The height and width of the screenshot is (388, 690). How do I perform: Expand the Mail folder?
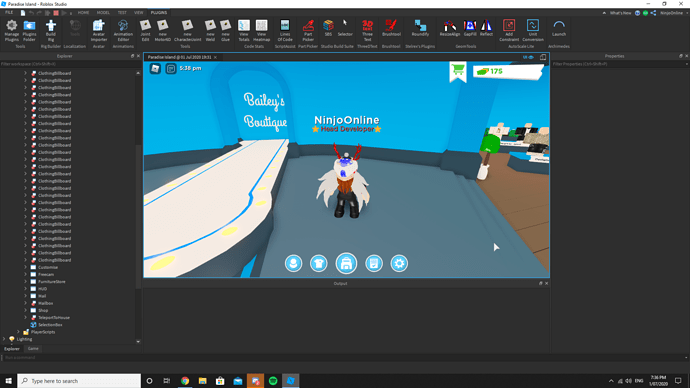pyautogui.click(x=25, y=296)
